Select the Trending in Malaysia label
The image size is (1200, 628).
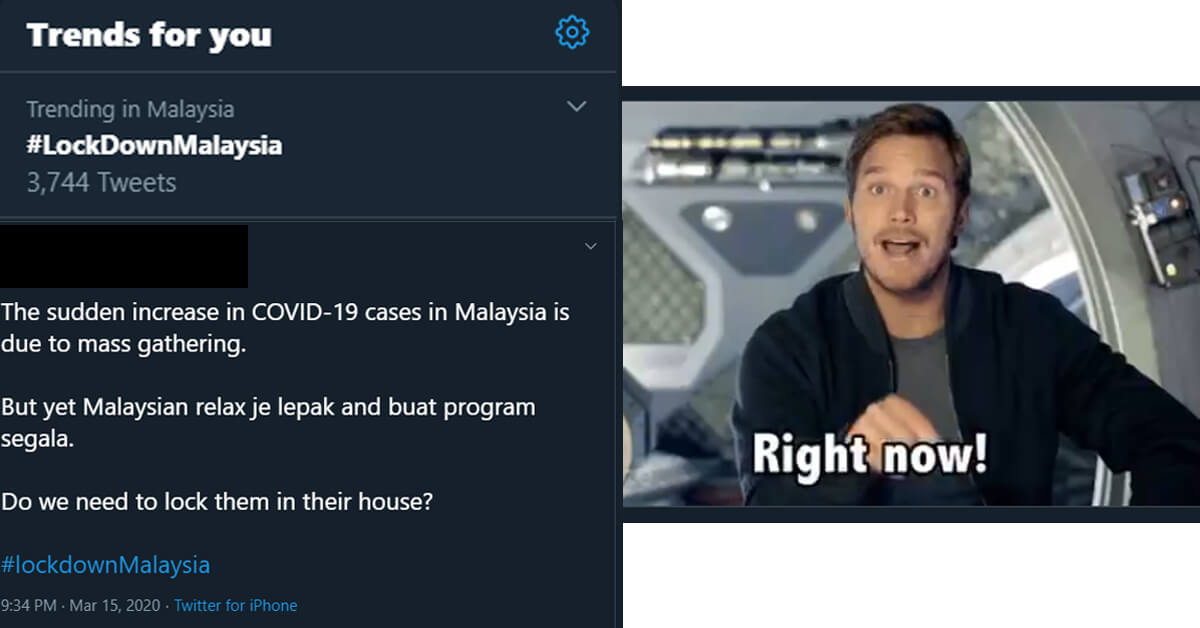tap(130, 109)
